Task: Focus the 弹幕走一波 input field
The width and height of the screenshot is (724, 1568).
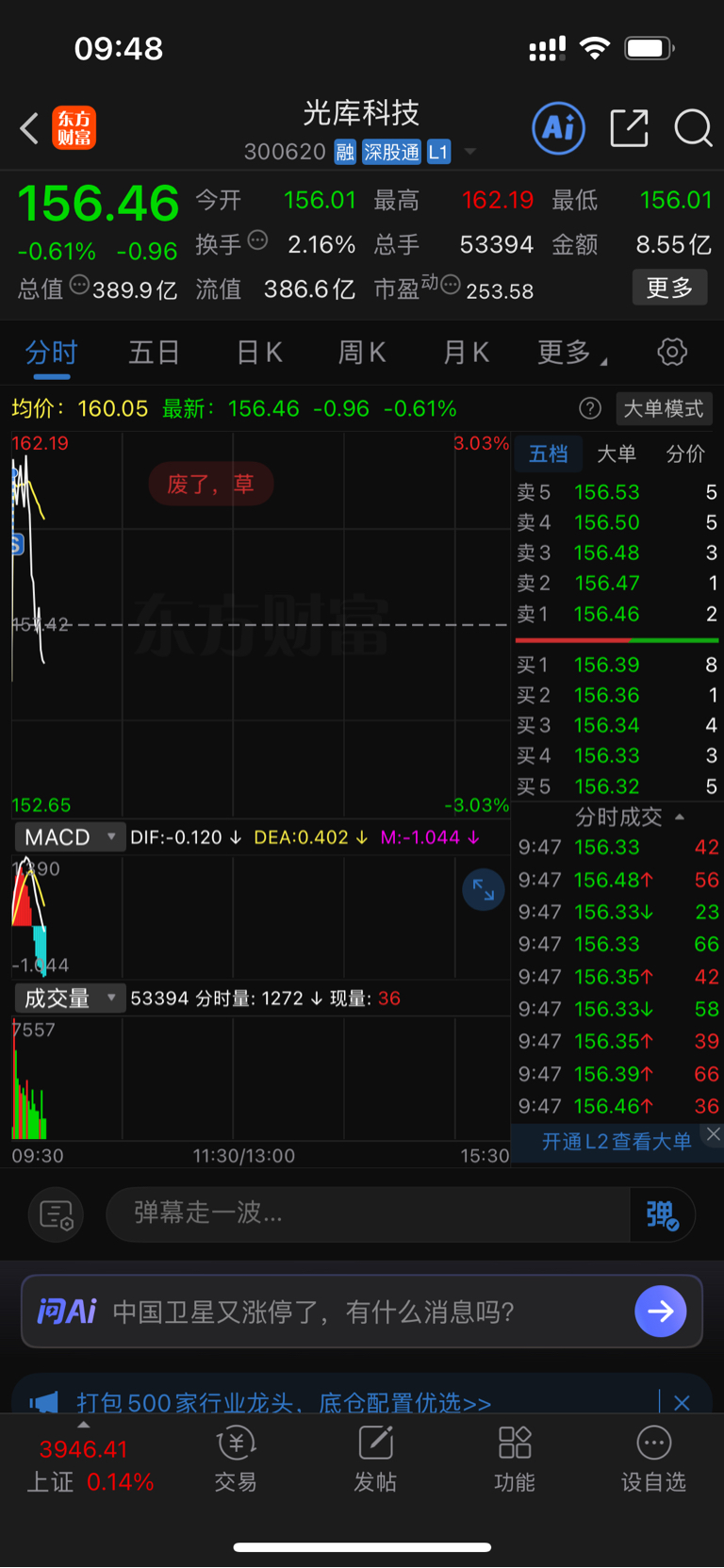Action: click(368, 1213)
